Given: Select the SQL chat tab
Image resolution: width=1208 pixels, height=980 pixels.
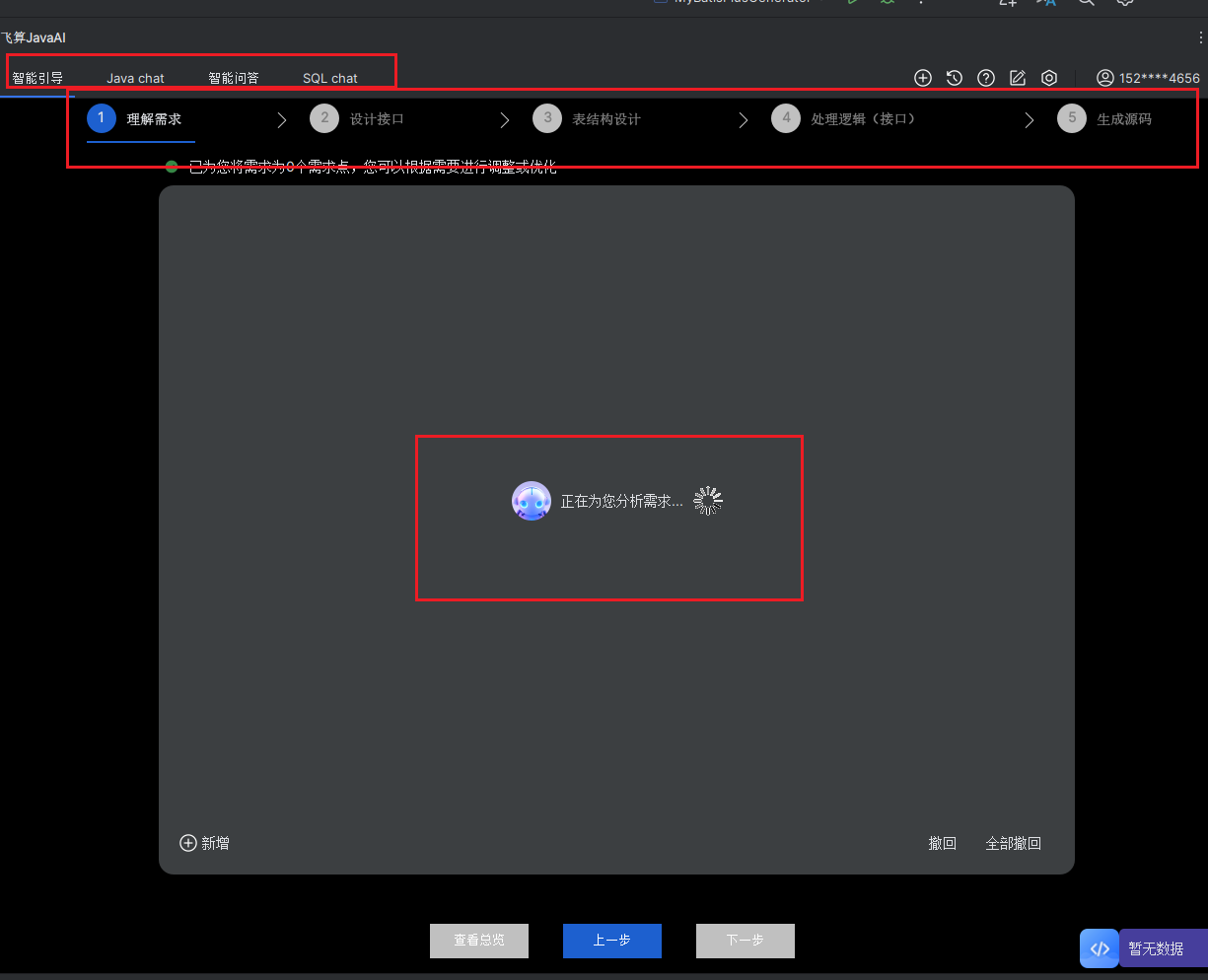Looking at the screenshot, I should (330, 78).
